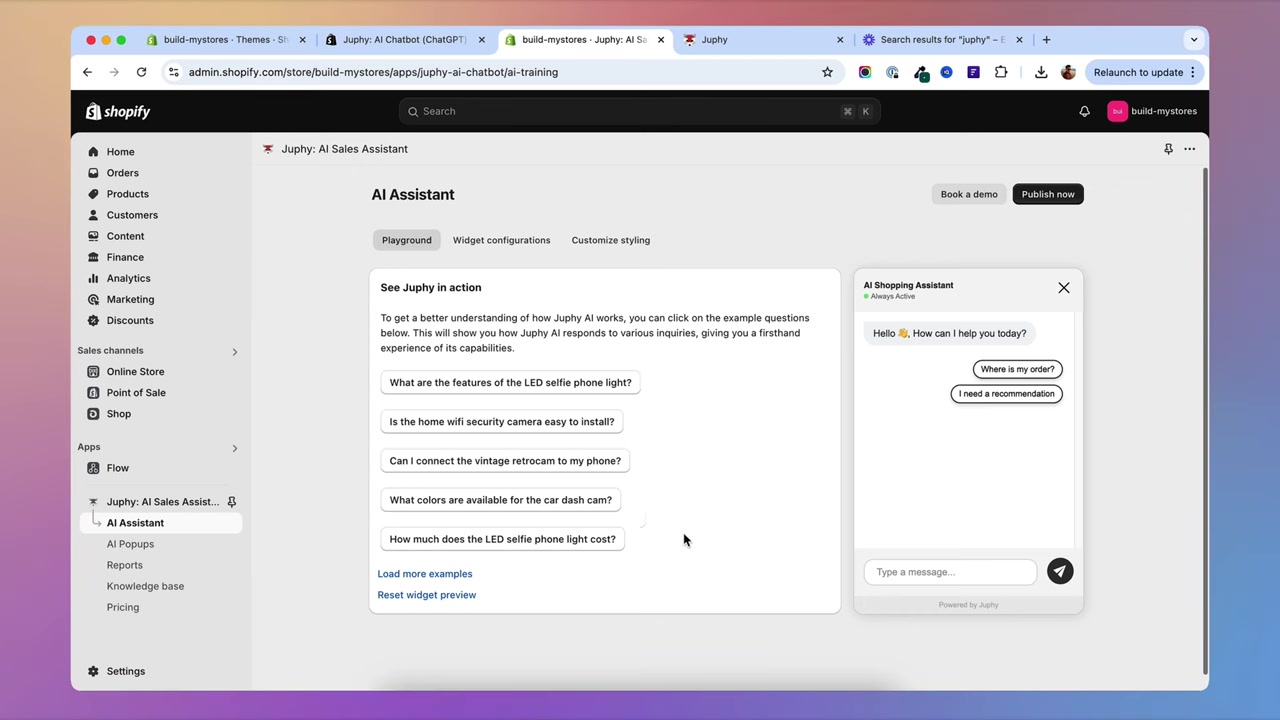1280x720 pixels.
Task: Open the three-dot app menu
Action: click(x=1189, y=149)
